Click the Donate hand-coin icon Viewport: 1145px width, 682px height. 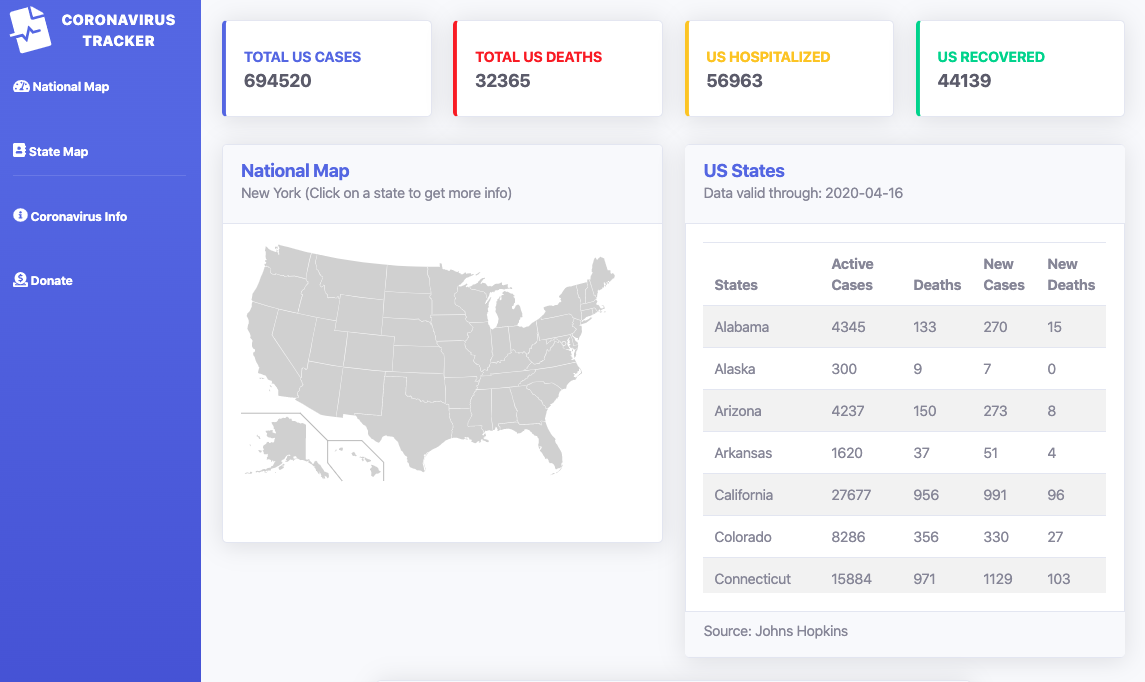coord(20,280)
